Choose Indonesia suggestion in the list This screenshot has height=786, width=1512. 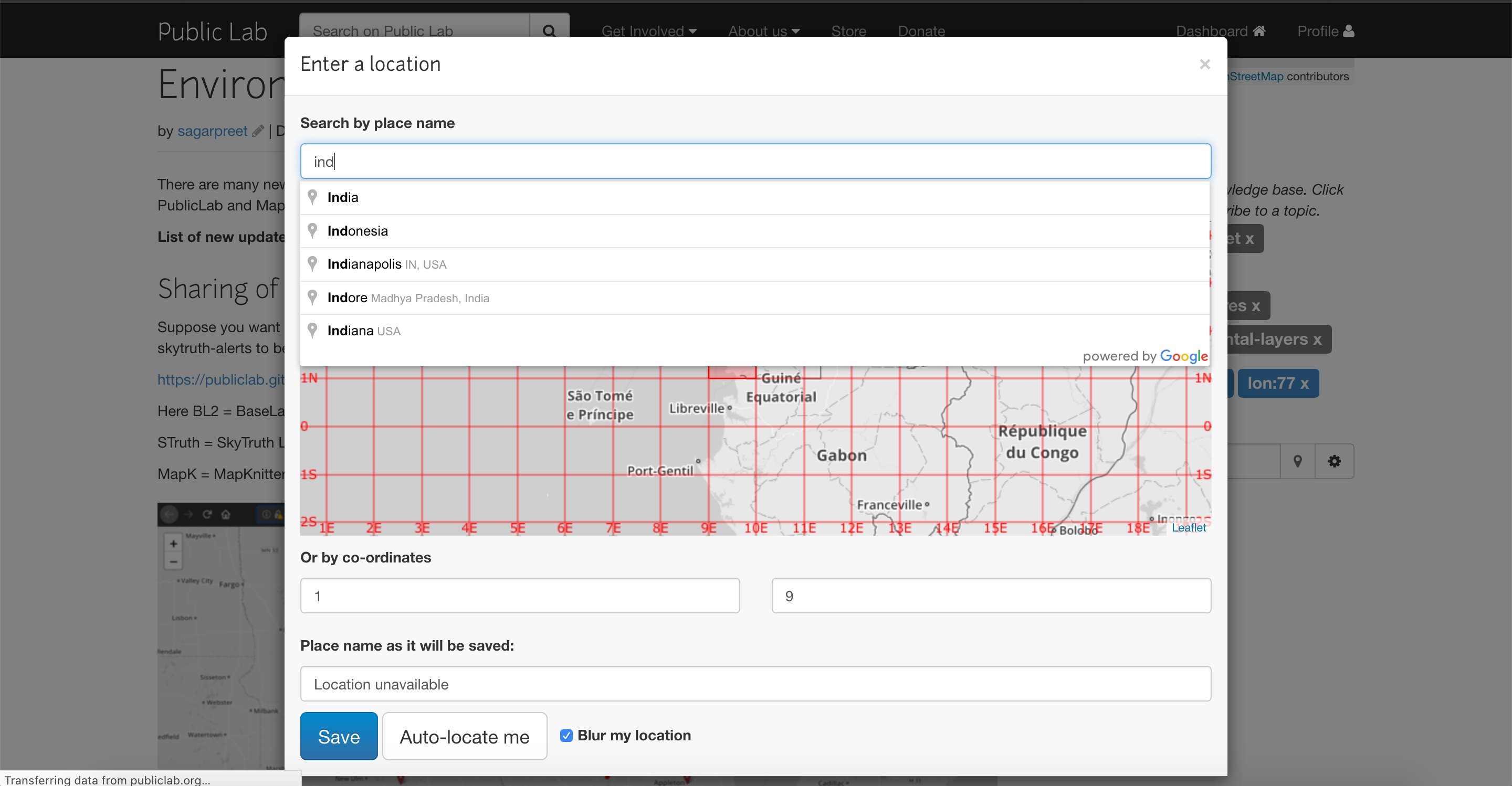(x=358, y=230)
